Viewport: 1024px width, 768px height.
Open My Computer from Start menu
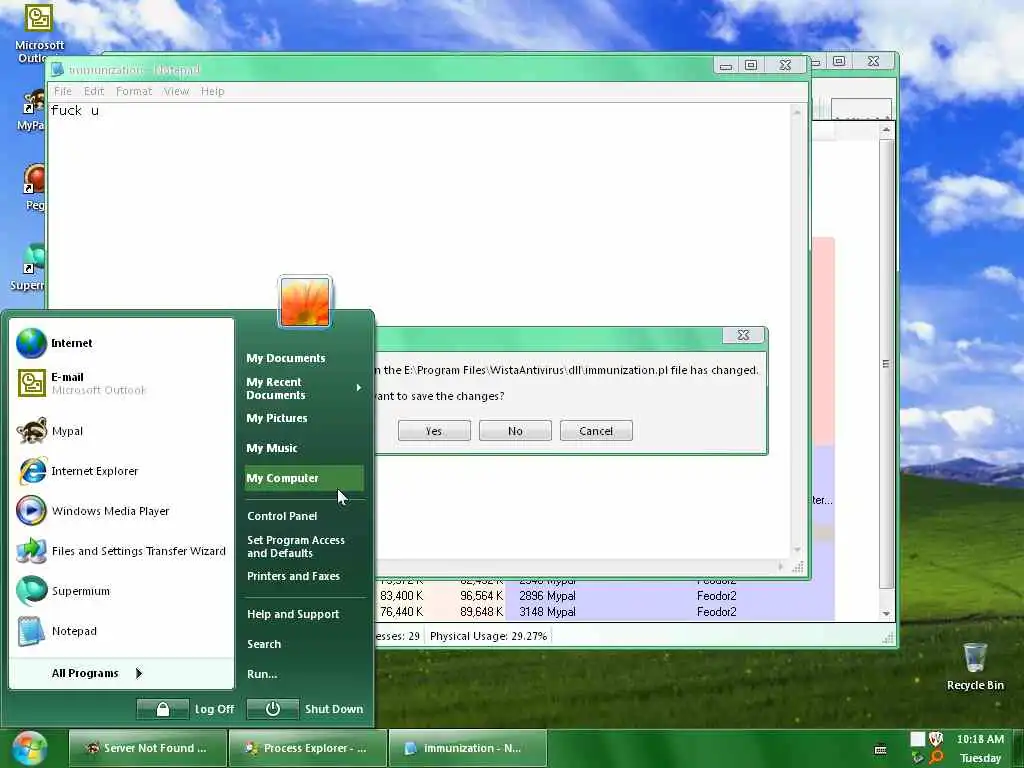(x=304, y=478)
